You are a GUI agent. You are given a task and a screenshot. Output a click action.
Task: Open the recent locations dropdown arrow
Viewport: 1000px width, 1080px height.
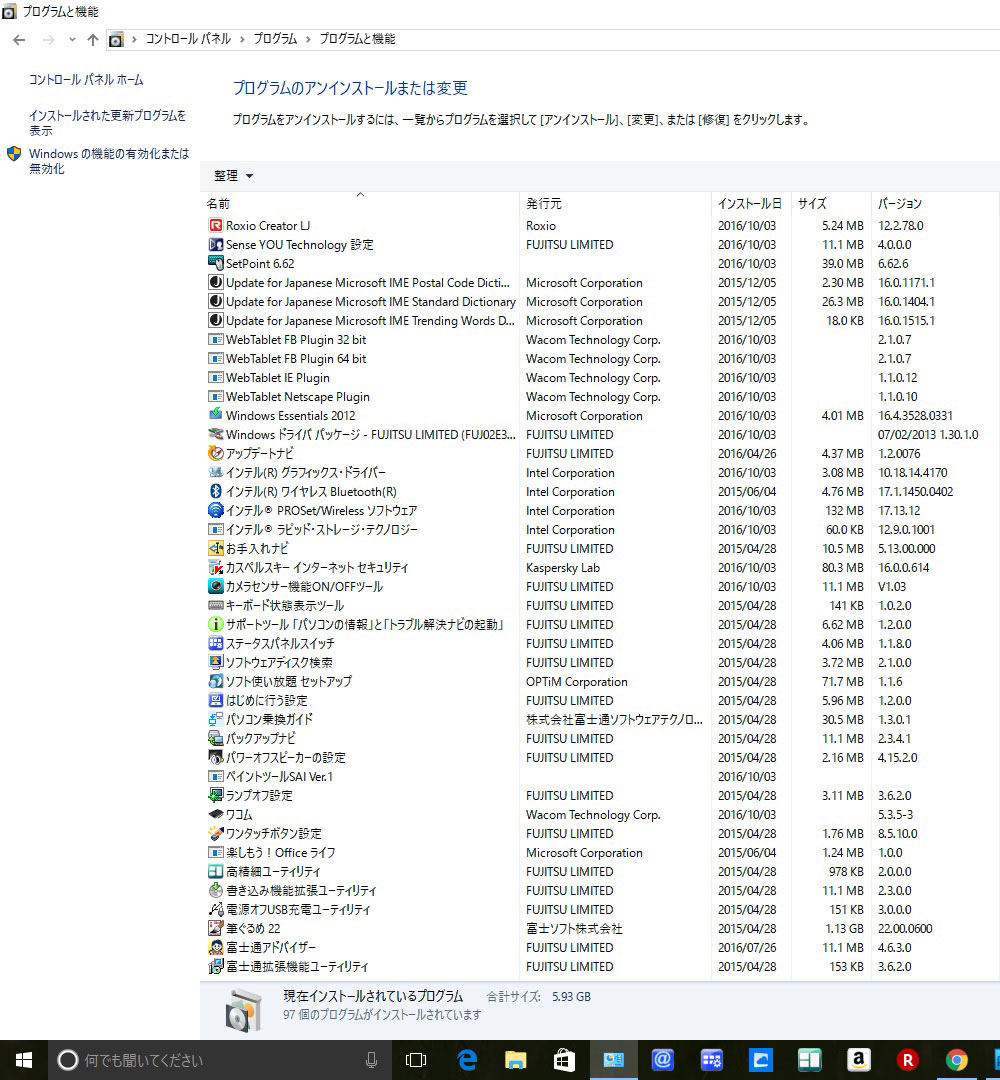pos(72,39)
